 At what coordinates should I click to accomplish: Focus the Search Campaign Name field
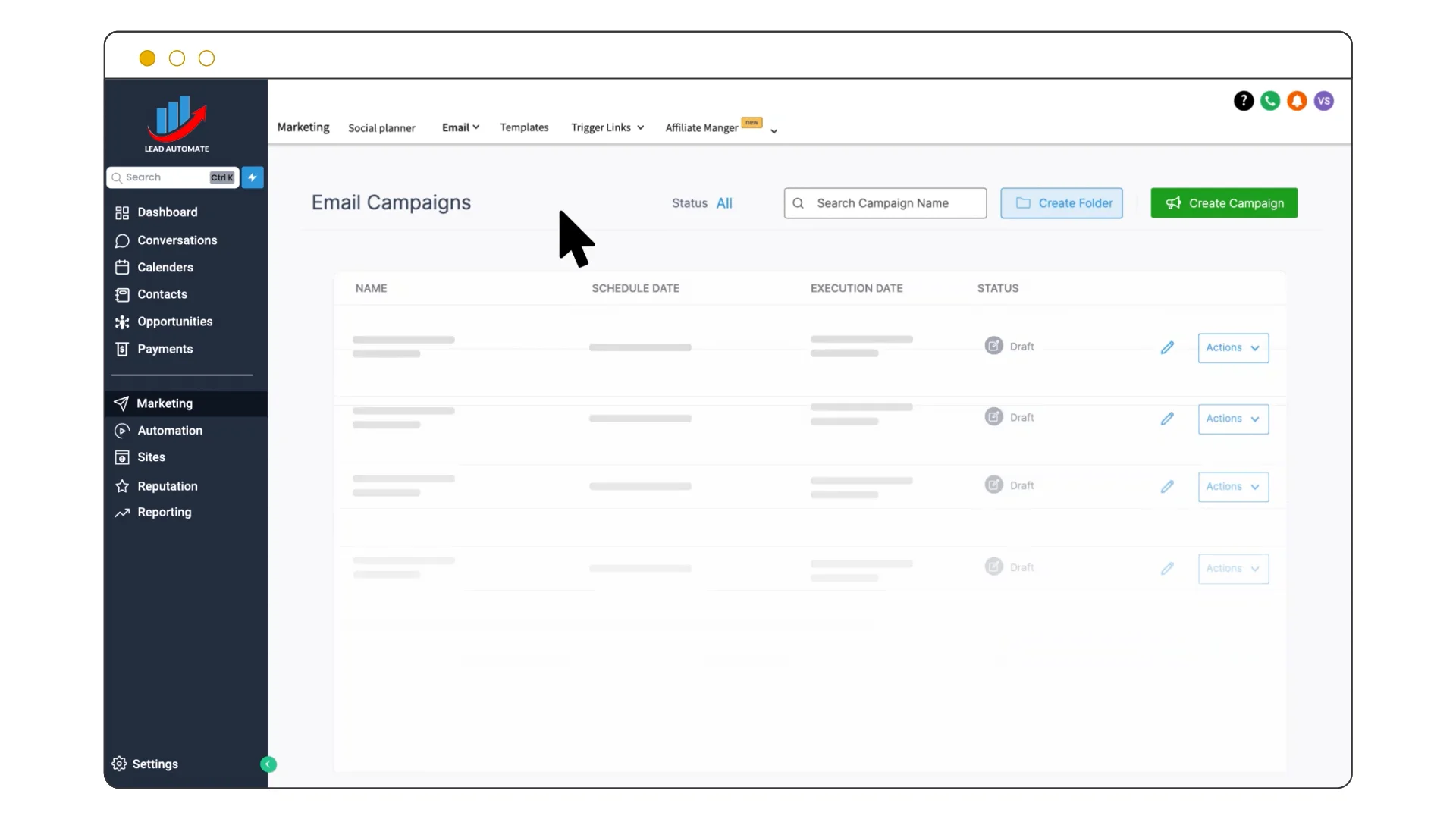point(885,203)
